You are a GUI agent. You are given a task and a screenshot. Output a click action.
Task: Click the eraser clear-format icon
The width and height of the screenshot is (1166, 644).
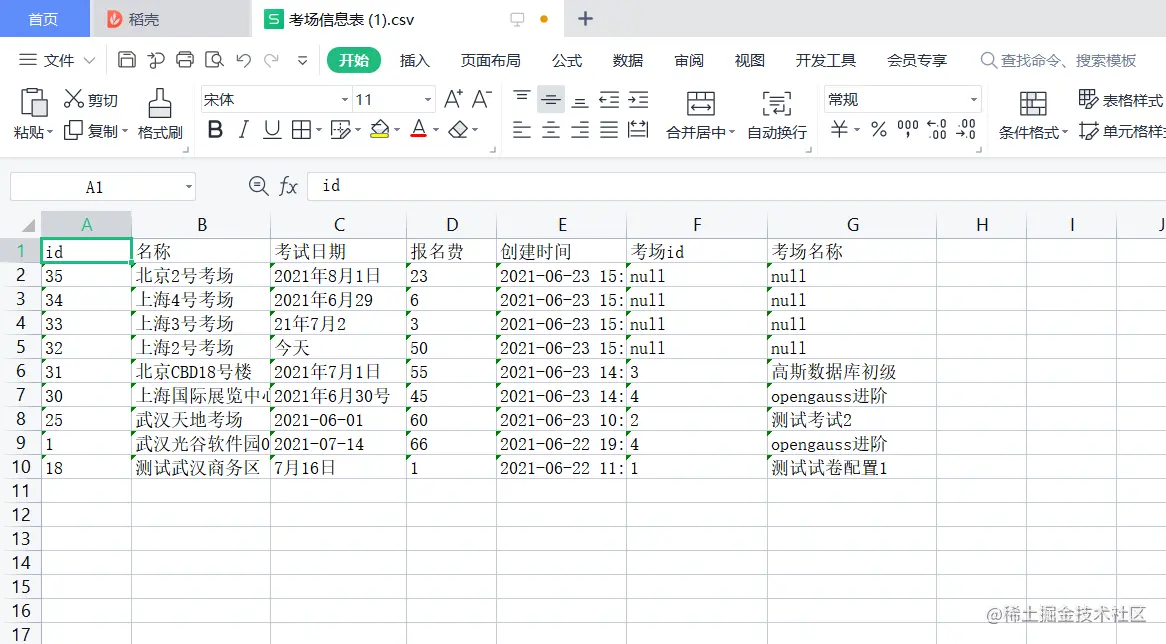point(459,130)
